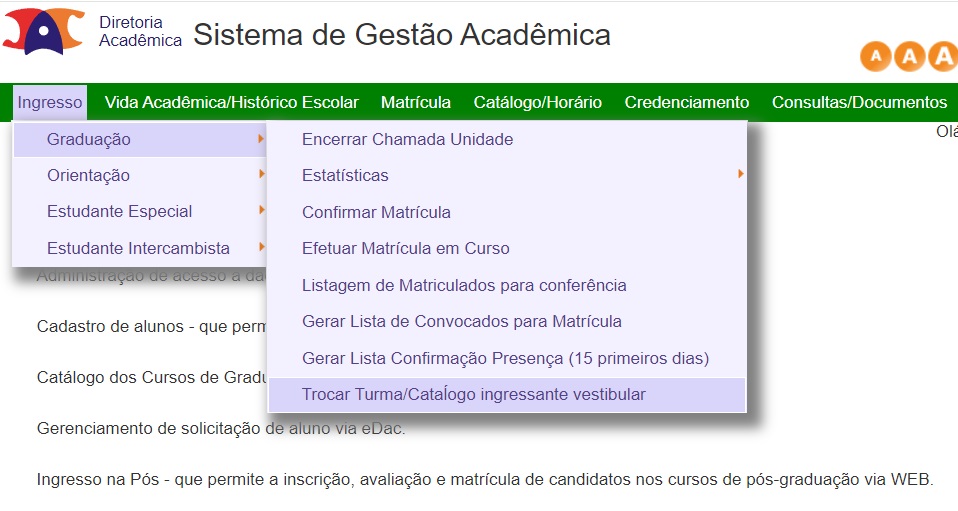
Task: Expand the Estudante Intercambista submenu arrow
Action: [x=261, y=247]
